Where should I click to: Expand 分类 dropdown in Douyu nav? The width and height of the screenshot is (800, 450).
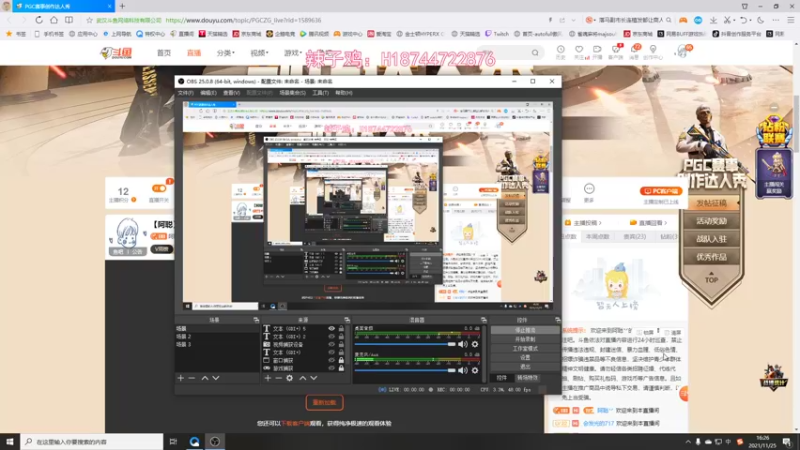tap(226, 53)
